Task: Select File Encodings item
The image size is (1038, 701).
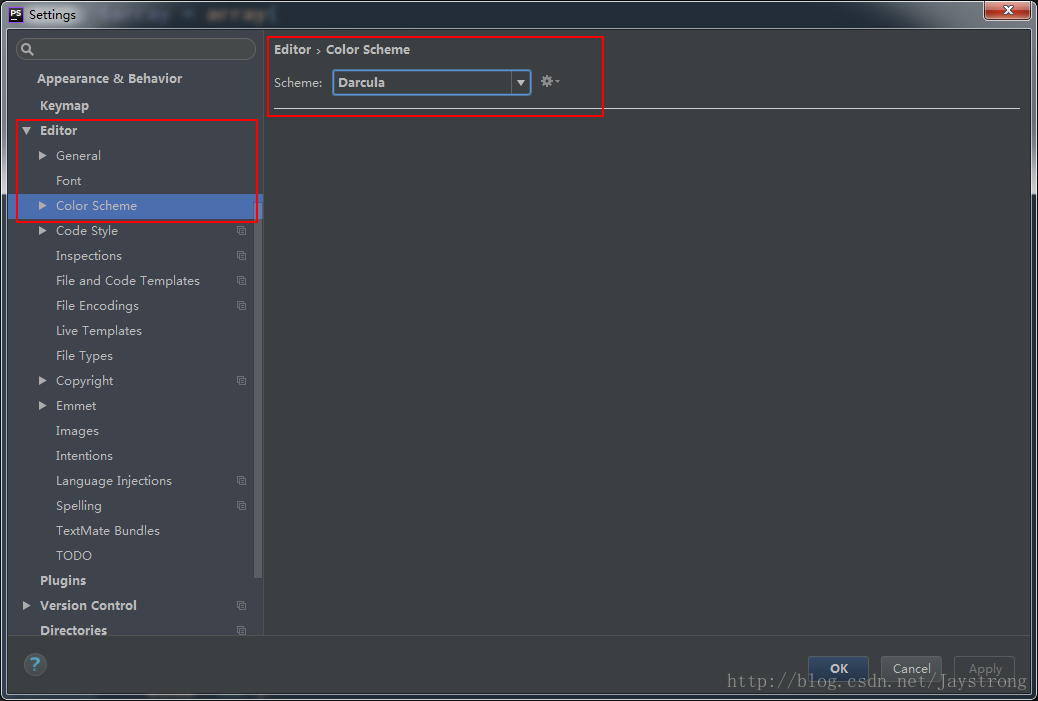Action: coord(97,306)
